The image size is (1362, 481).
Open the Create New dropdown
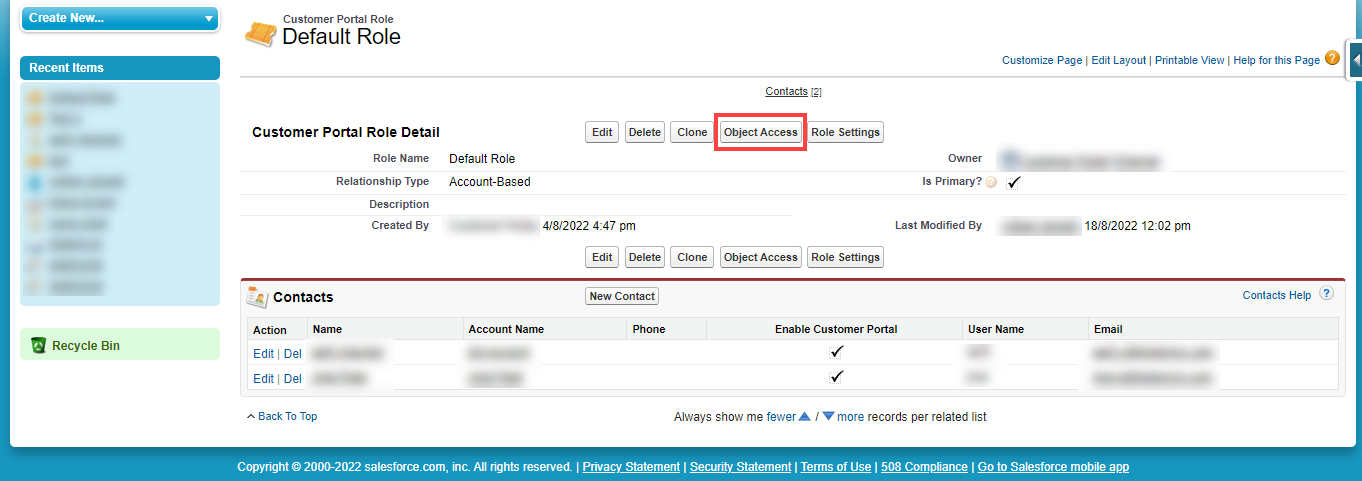coord(119,18)
